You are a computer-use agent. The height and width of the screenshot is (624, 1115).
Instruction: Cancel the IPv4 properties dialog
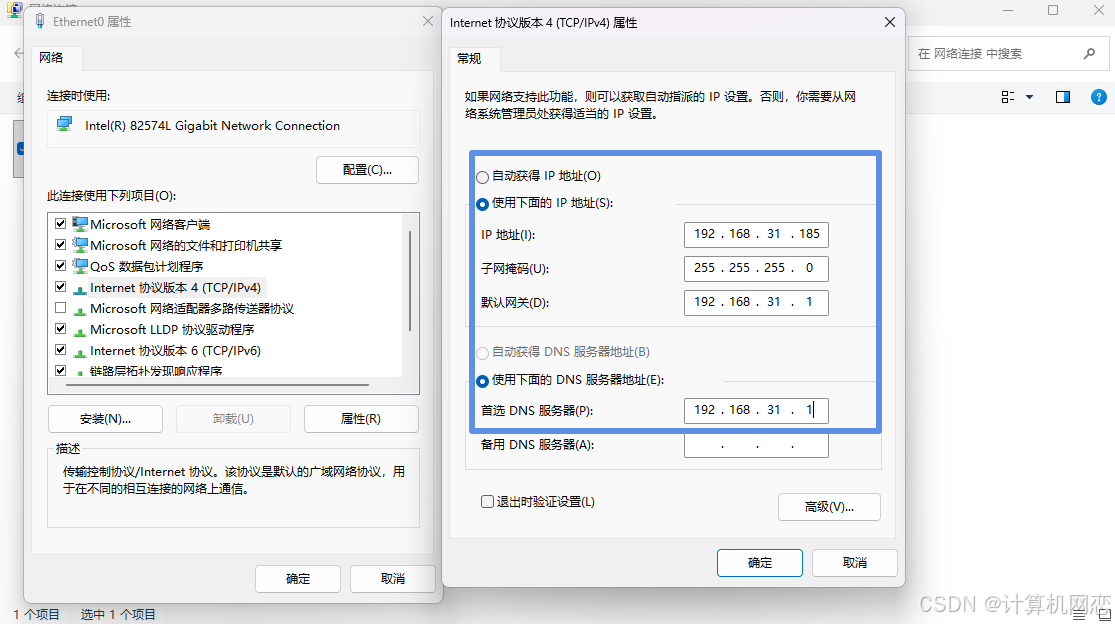(x=855, y=563)
